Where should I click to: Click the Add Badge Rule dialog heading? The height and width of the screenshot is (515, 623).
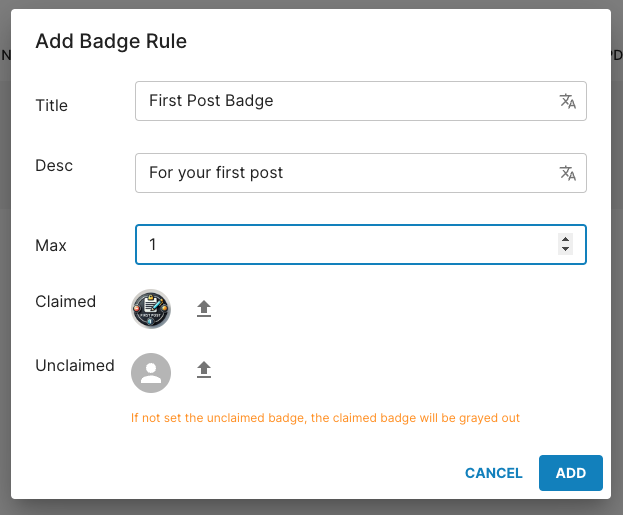[111, 41]
